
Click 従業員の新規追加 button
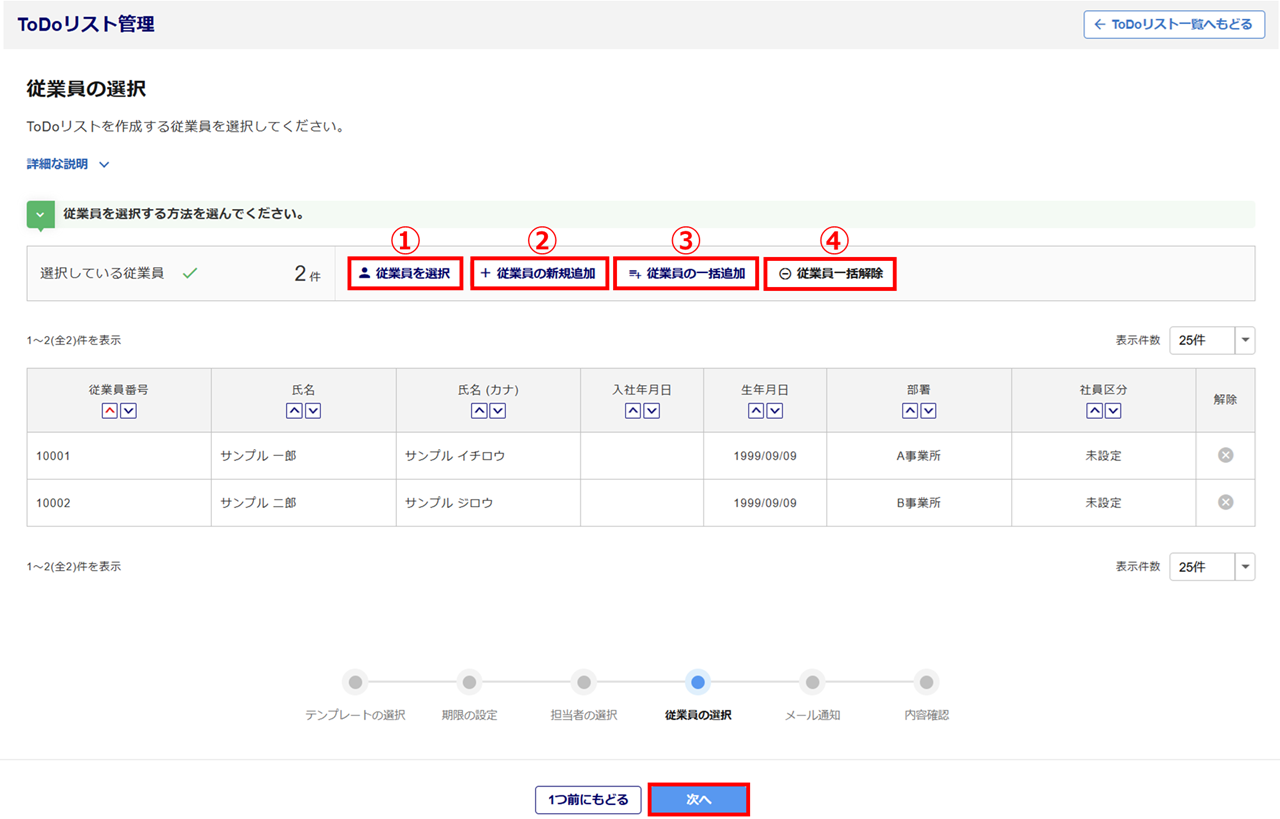click(x=539, y=273)
